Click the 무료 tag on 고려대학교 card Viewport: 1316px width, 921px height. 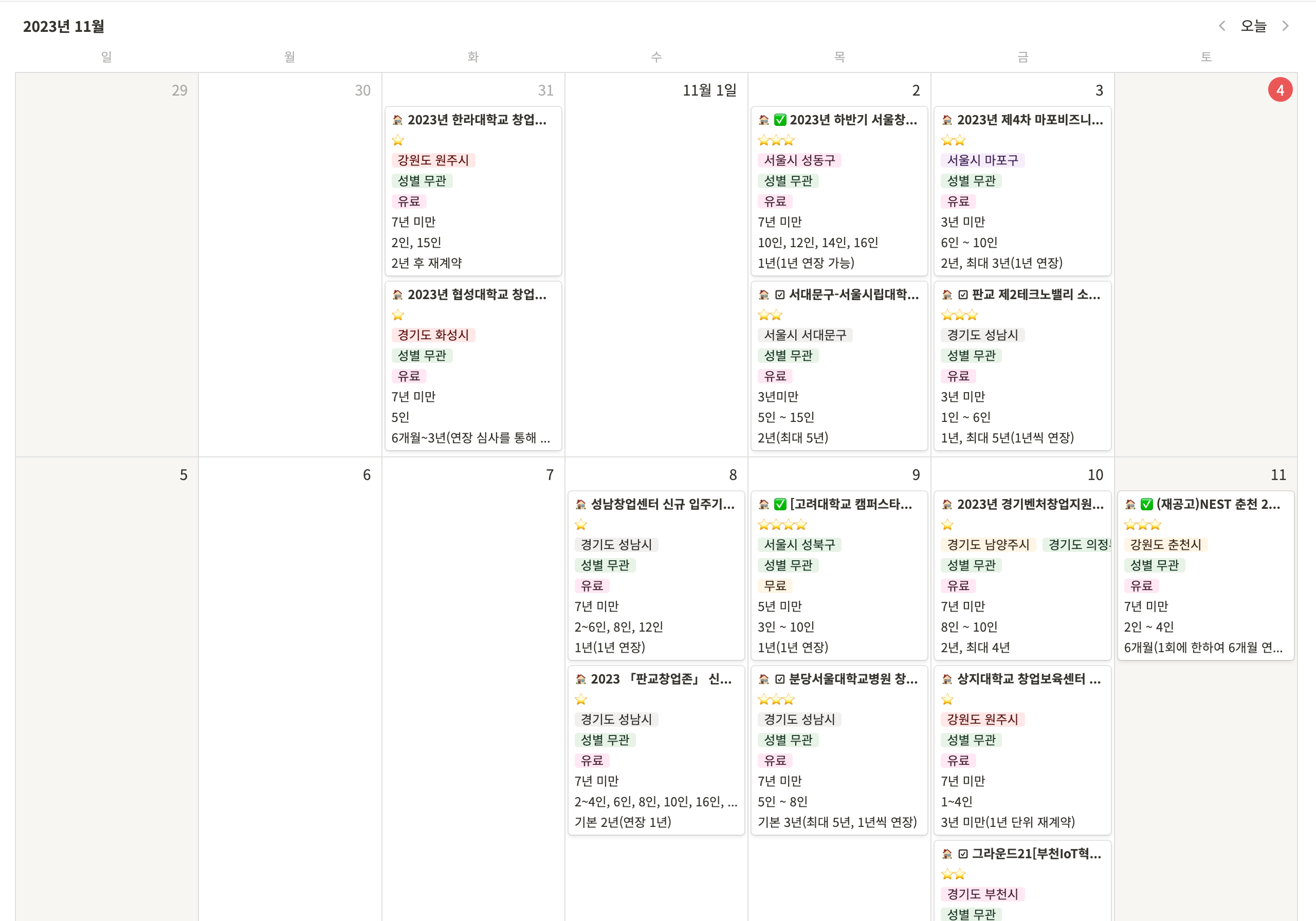pyautogui.click(x=775, y=586)
